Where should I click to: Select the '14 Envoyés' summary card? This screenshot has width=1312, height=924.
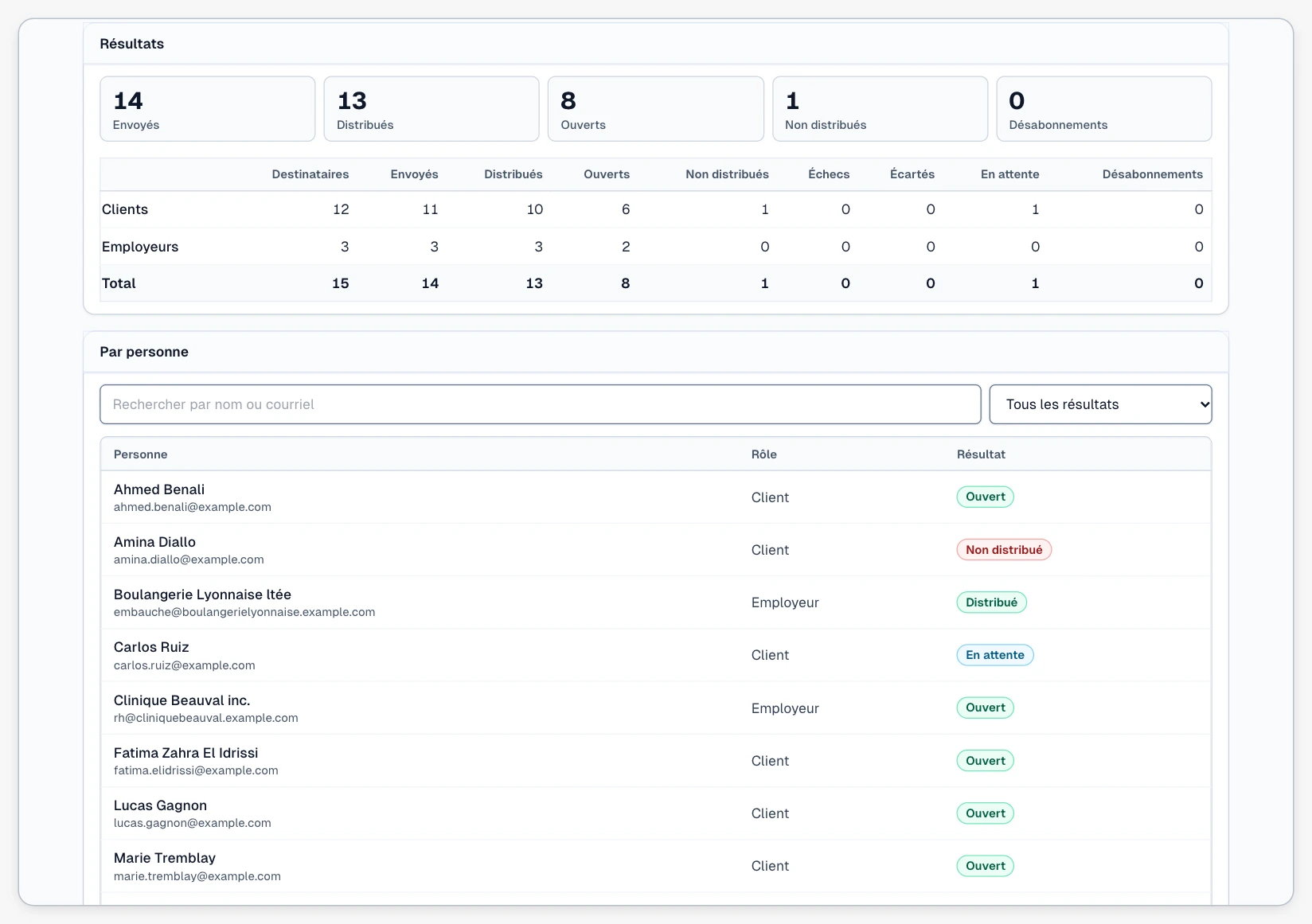point(208,109)
